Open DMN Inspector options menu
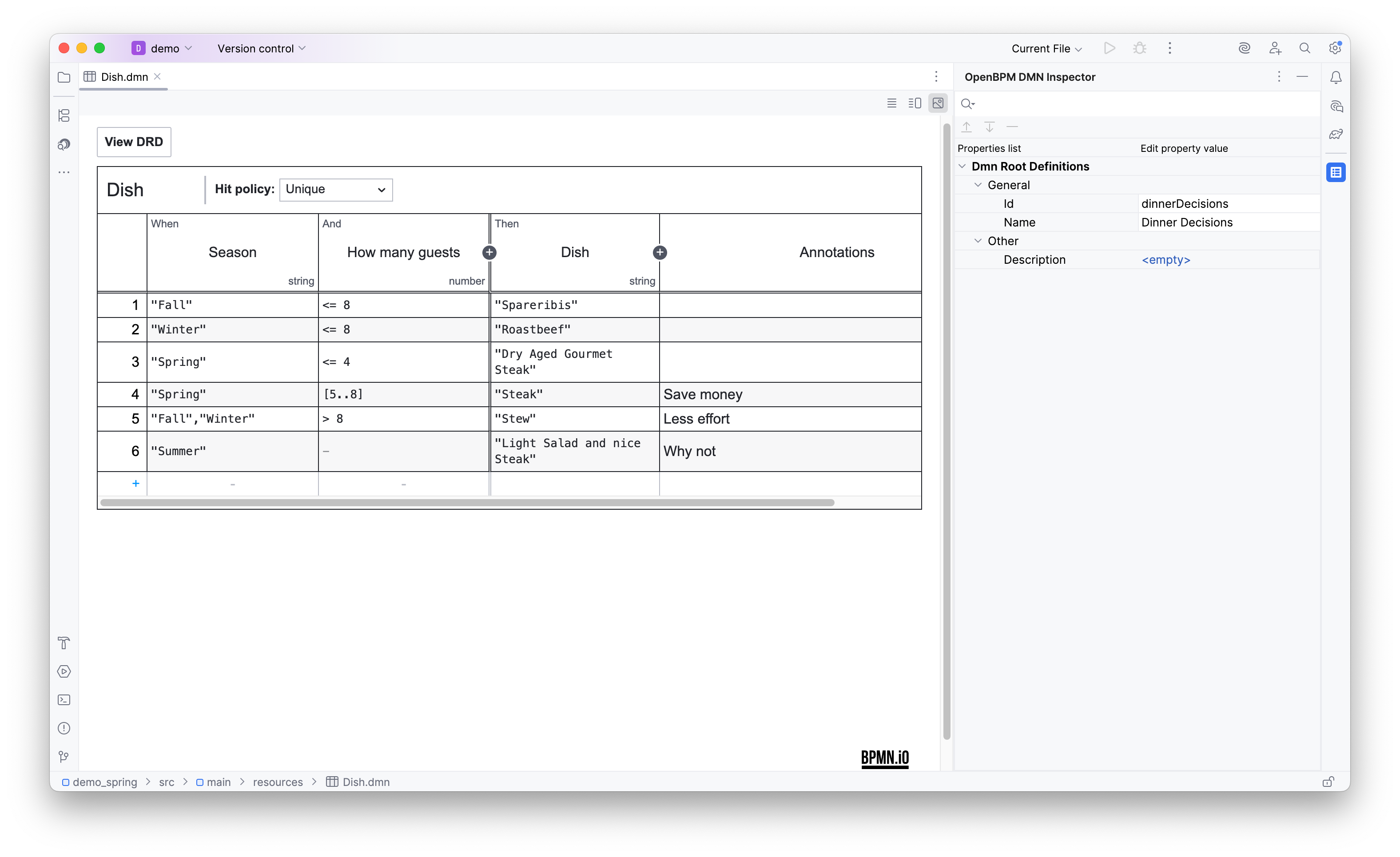 coord(1279,77)
